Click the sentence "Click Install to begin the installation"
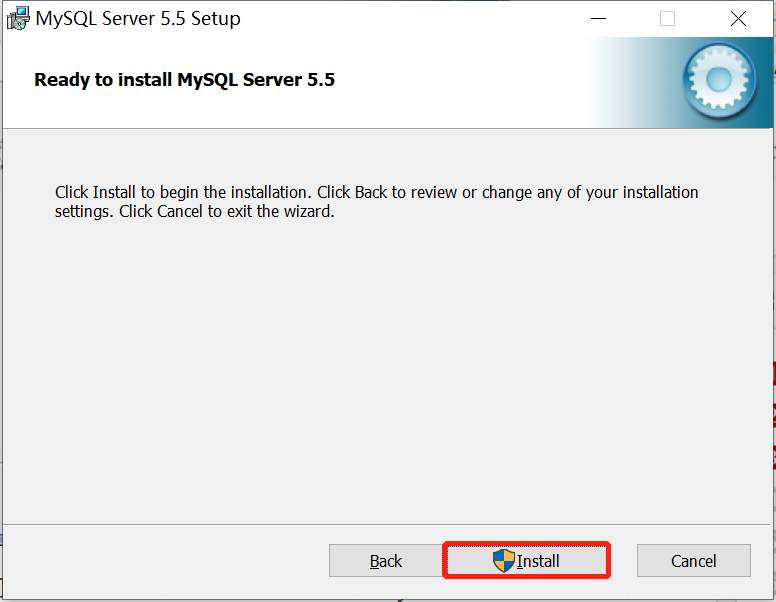The image size is (776, 602). tap(184, 192)
